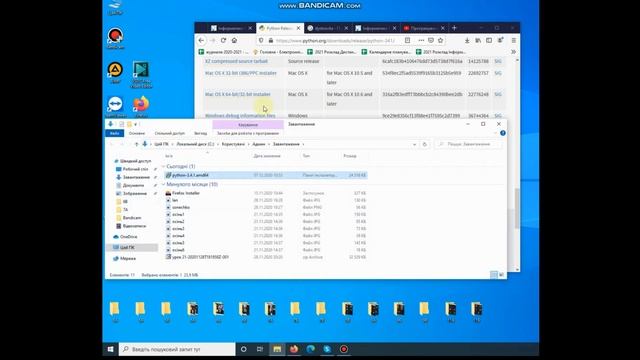Click taskbar search box

pyautogui.click(x=177, y=349)
